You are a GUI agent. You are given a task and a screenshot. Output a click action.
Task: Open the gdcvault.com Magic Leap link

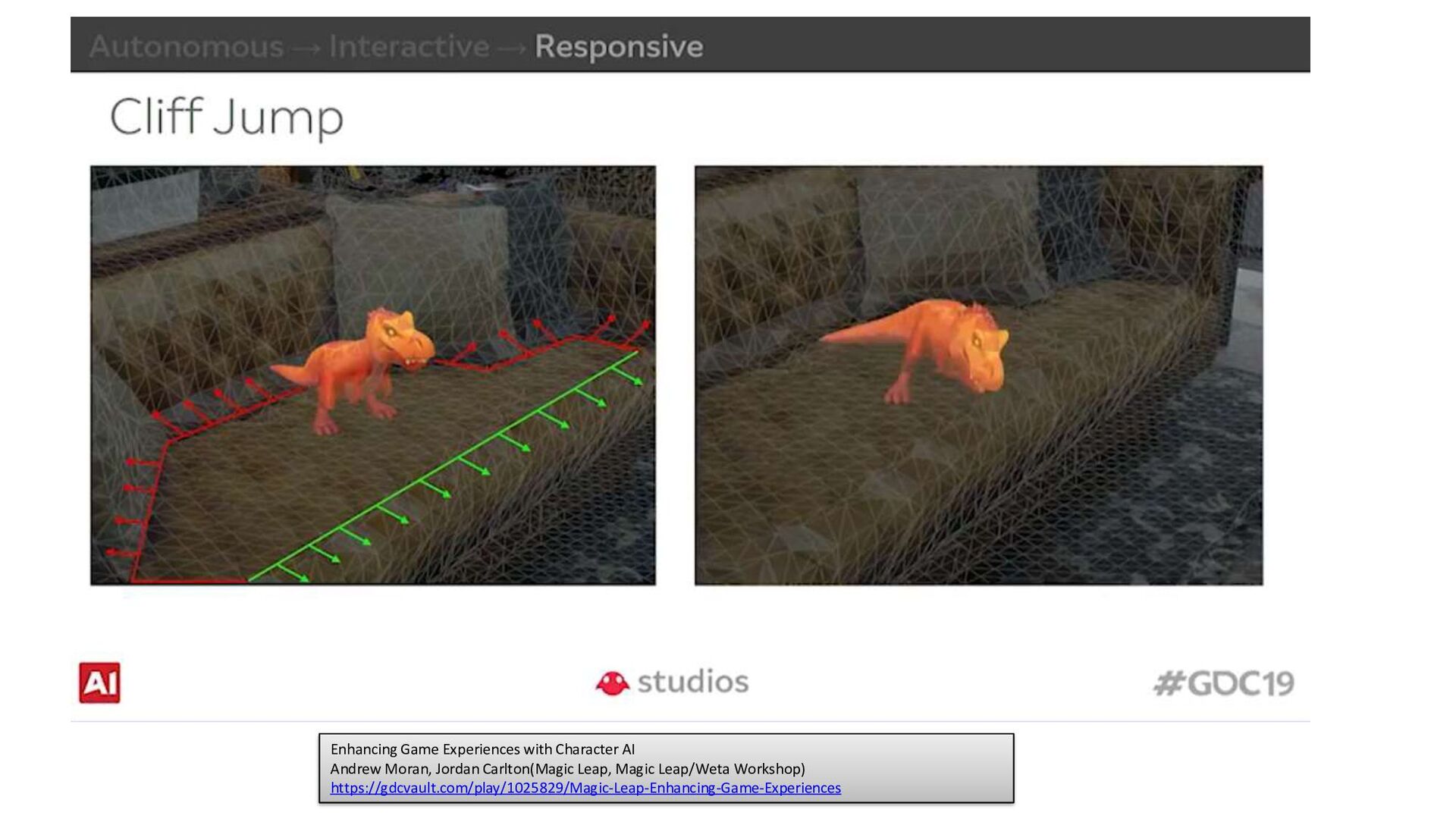(x=585, y=788)
